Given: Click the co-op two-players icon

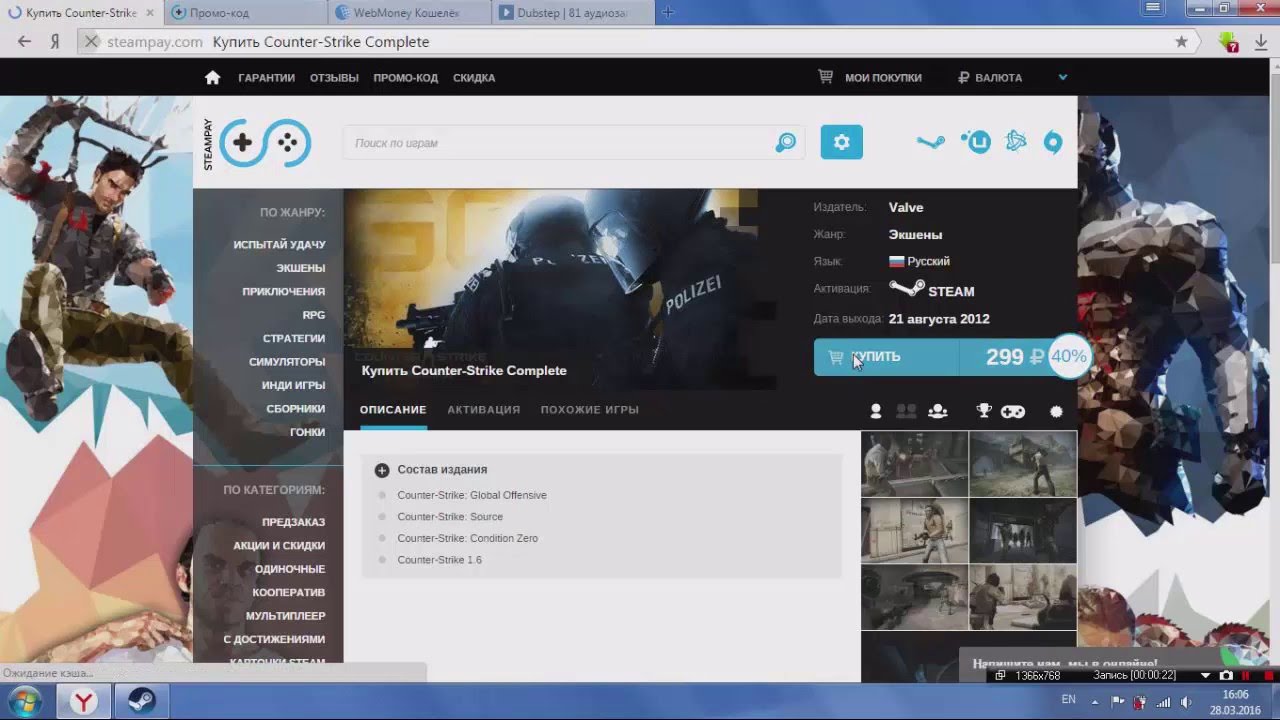Looking at the screenshot, I should click(x=906, y=411).
